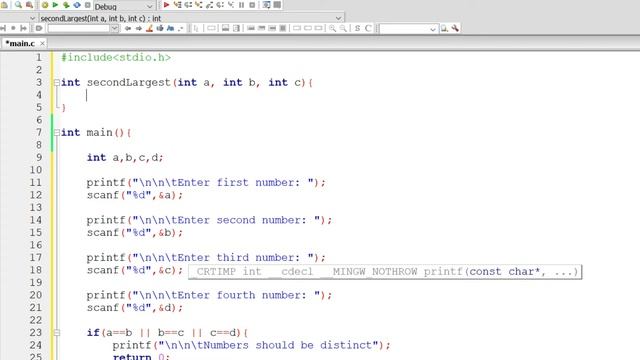Viewport: 640px width, 360px height.
Task: Click the Stop debugger icon
Action: pos(252,5)
